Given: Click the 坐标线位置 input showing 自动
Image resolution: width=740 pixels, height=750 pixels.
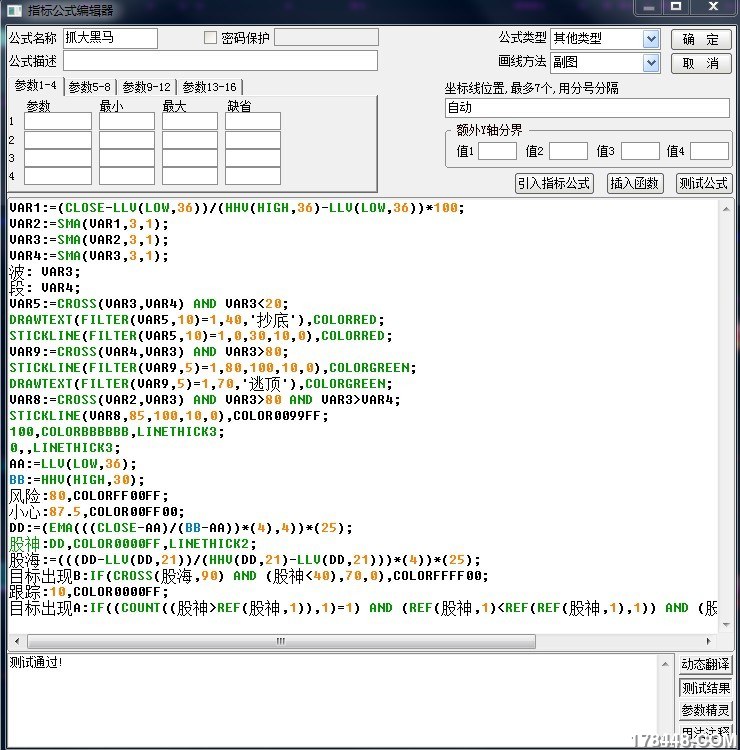Looking at the screenshot, I should pos(587,108).
